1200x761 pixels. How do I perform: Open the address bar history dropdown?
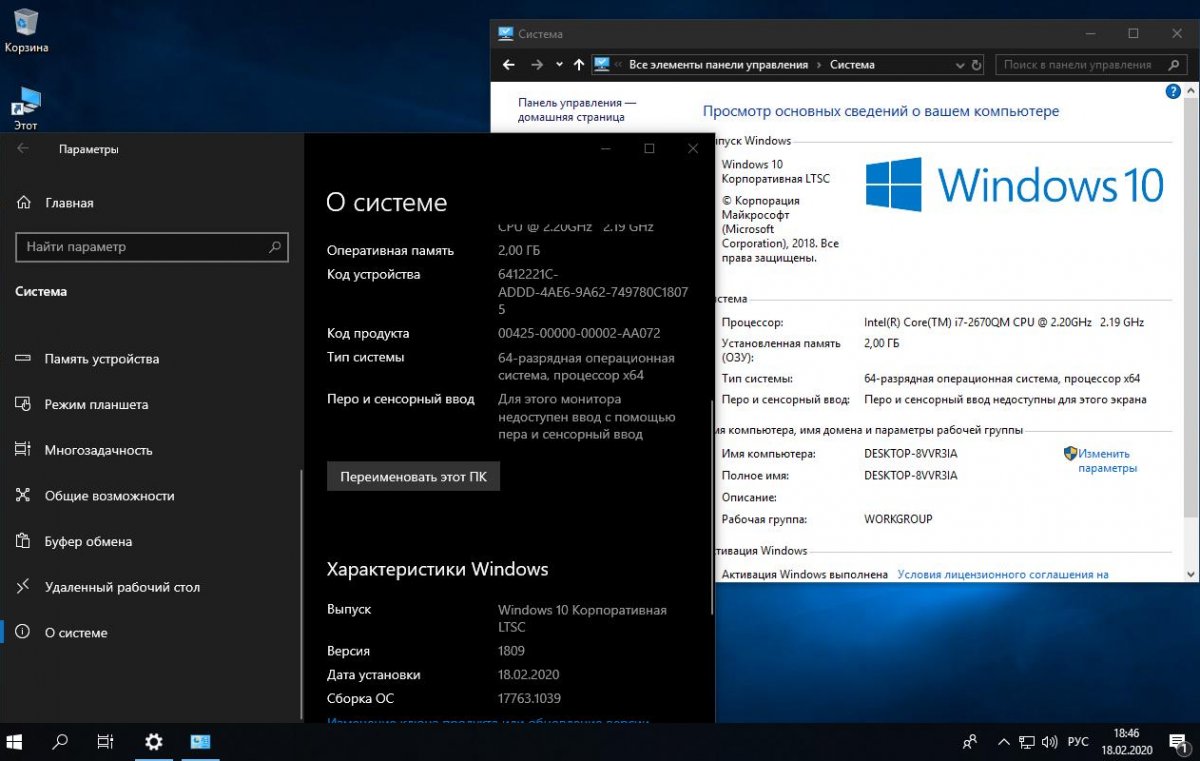coord(960,65)
